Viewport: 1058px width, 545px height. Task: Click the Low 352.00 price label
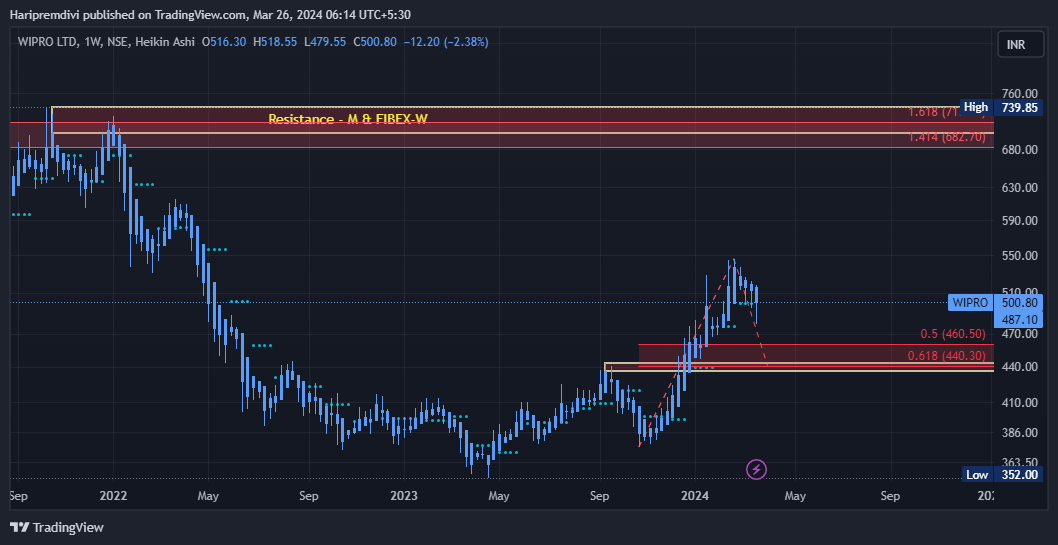click(1001, 474)
